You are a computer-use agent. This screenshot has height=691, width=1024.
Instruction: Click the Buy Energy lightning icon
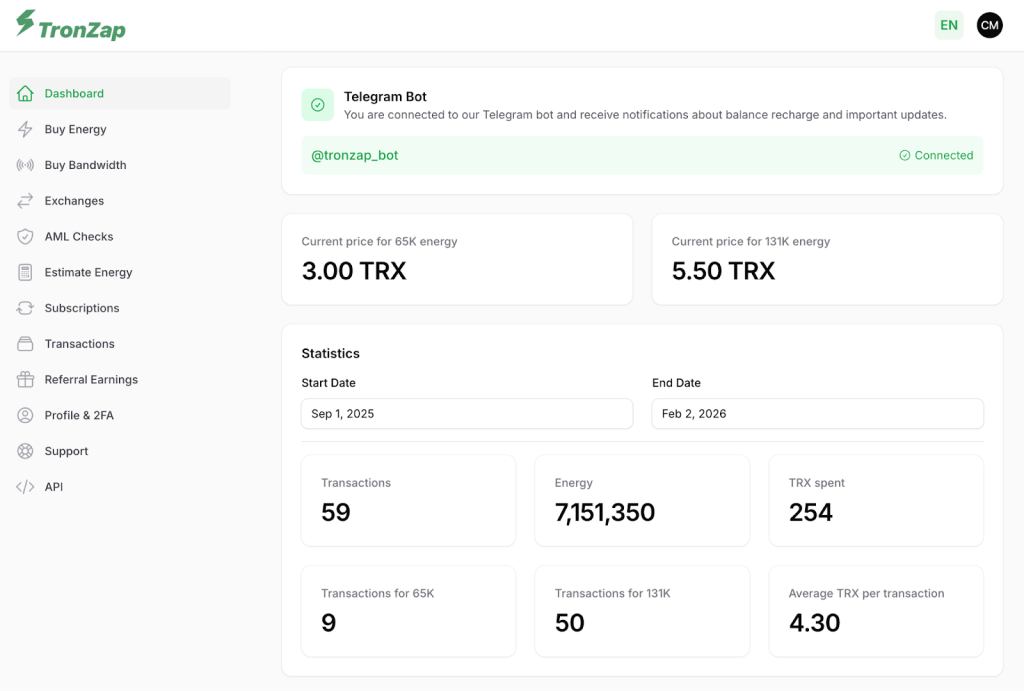click(26, 129)
